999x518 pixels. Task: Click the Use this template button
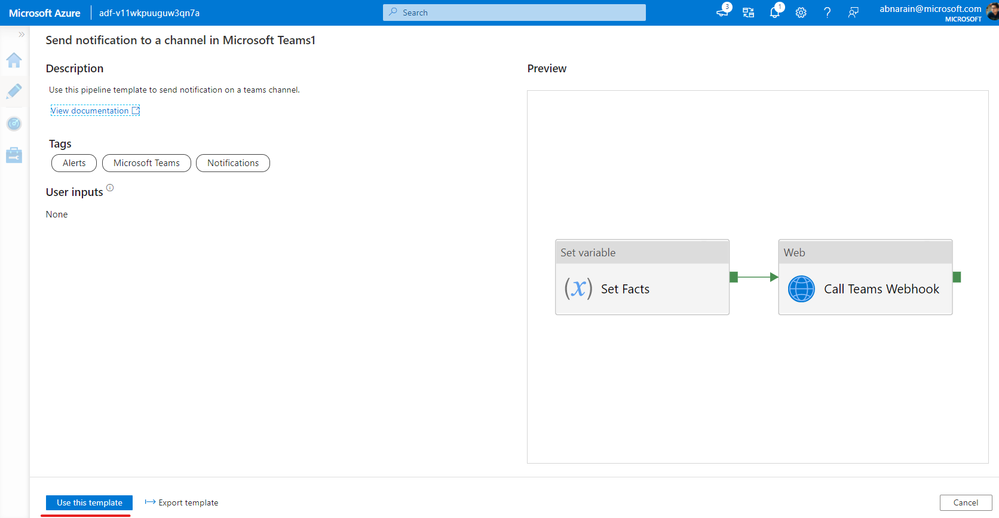pyautogui.click(x=89, y=503)
